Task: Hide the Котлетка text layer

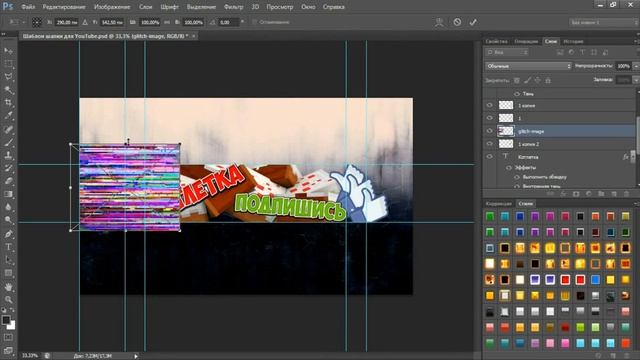Action: [x=489, y=156]
